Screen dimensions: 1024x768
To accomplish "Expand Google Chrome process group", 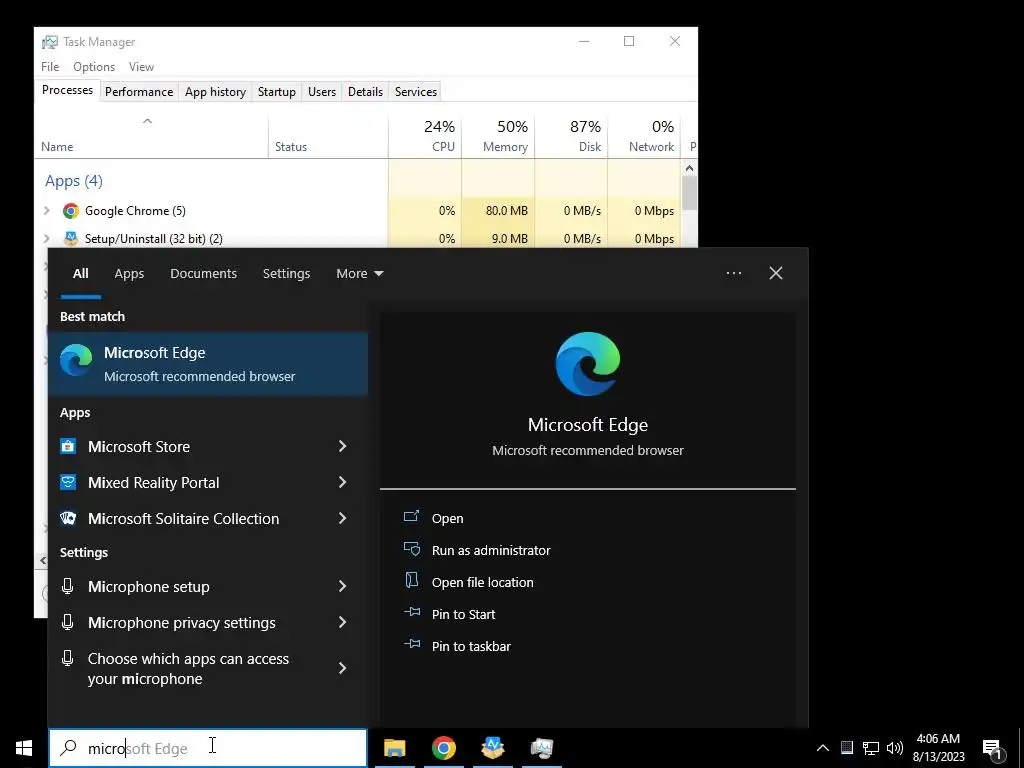I will (46, 210).
